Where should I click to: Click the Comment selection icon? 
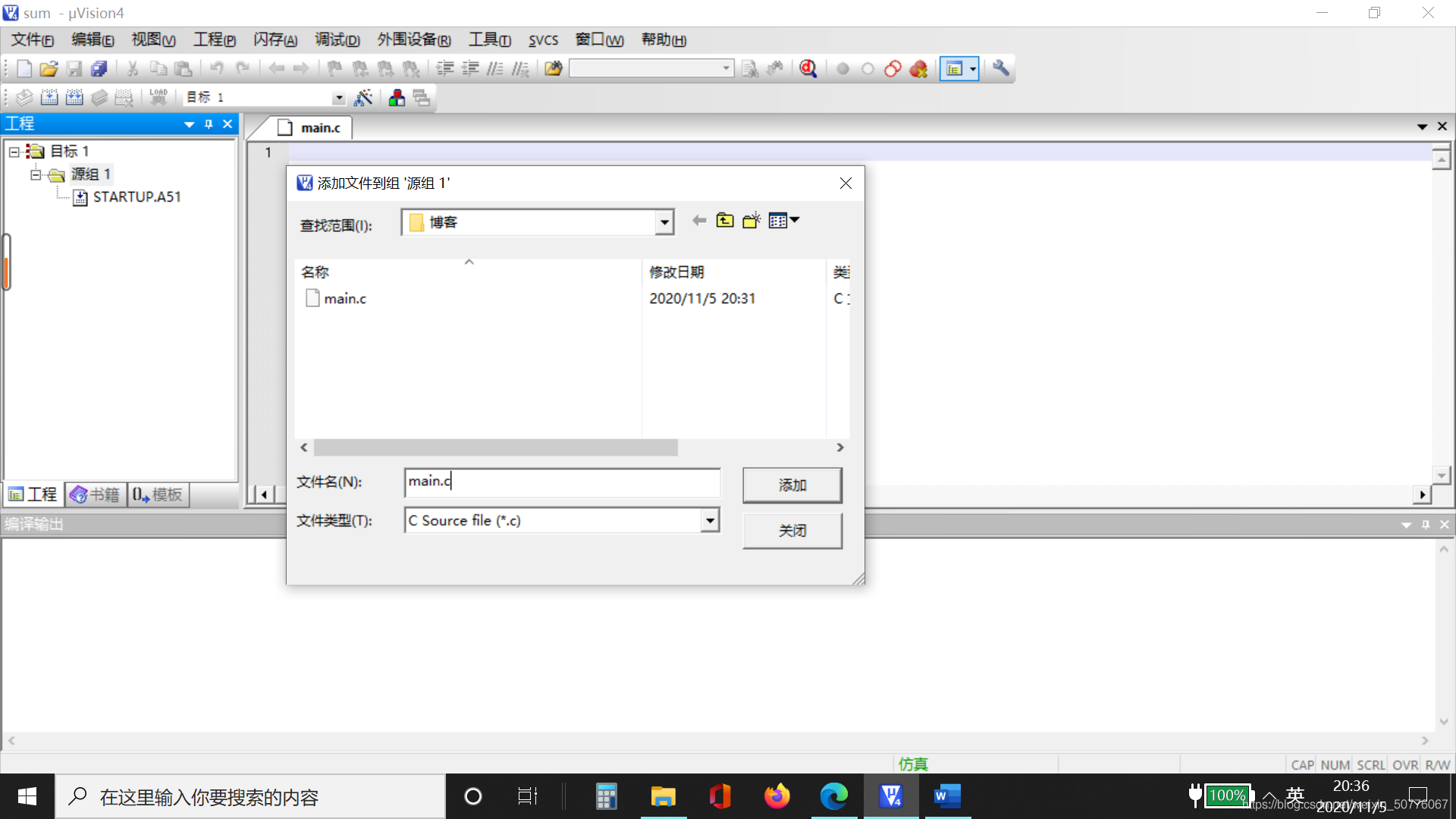(x=495, y=69)
